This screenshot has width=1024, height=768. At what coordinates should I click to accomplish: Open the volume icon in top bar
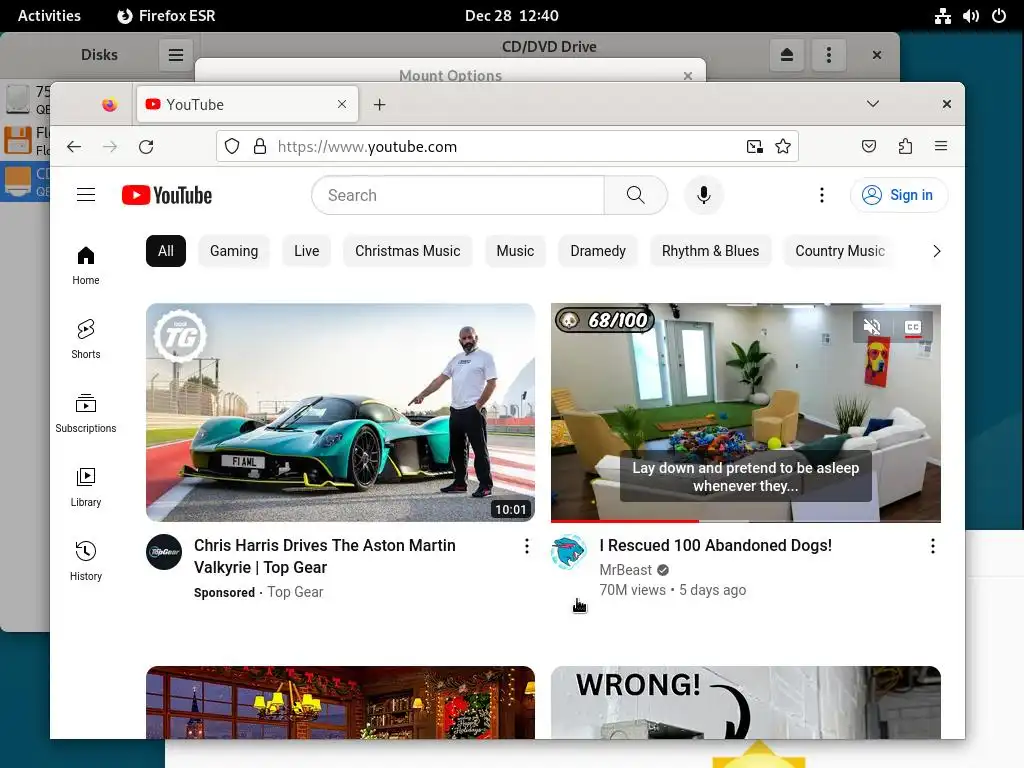[970, 16]
